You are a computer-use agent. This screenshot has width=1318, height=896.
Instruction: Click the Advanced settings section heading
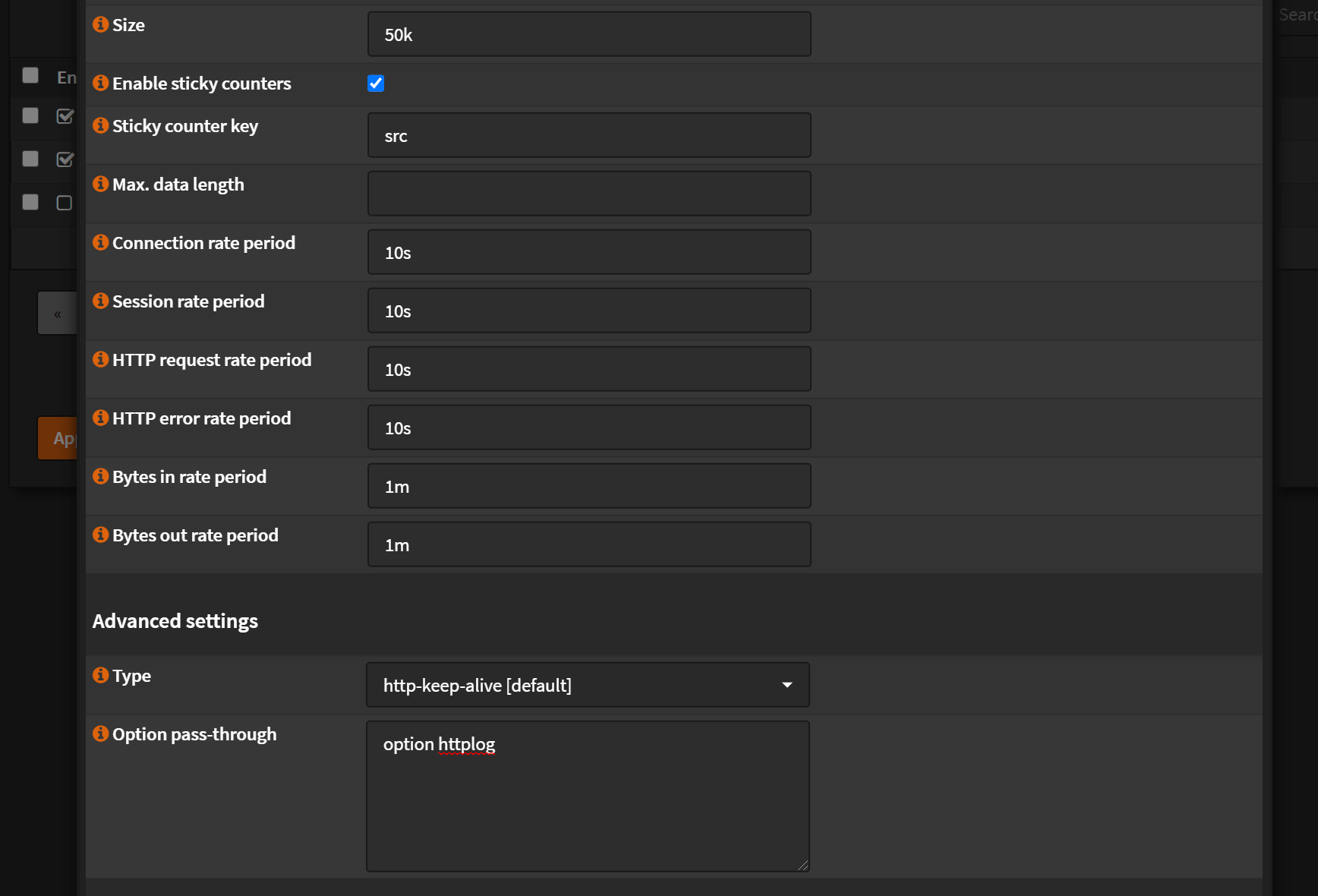[x=175, y=621]
